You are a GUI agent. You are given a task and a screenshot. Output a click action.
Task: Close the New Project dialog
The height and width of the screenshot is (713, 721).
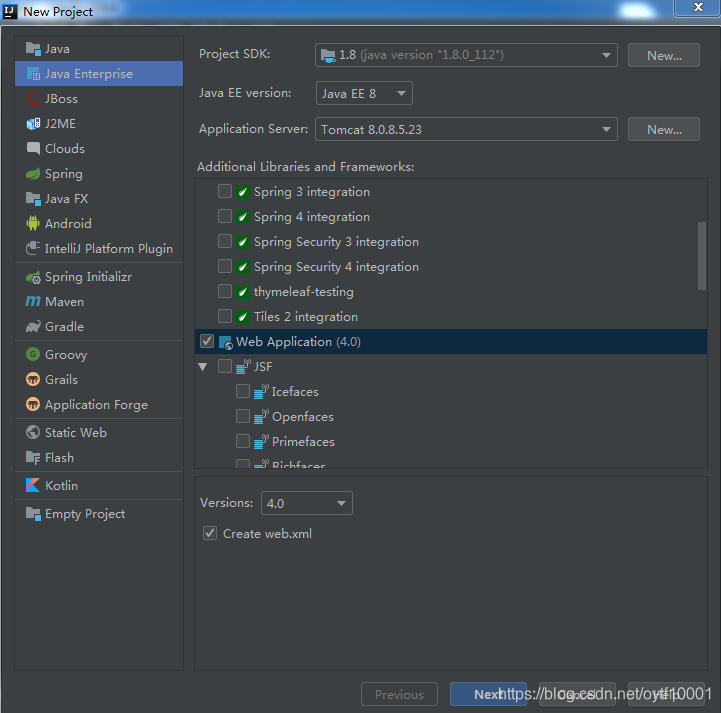click(698, 7)
